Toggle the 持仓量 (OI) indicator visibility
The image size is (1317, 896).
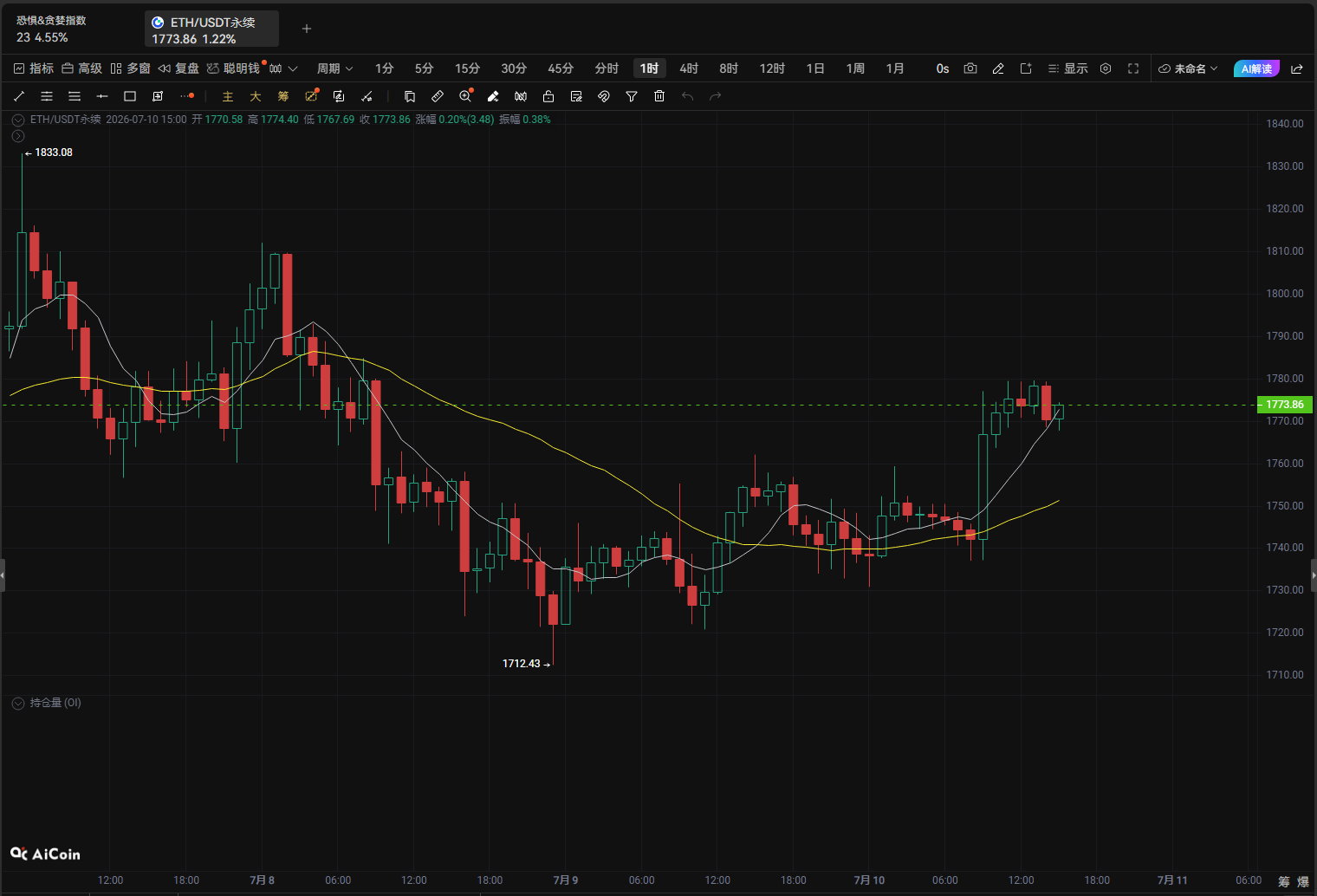pyautogui.click(x=18, y=704)
